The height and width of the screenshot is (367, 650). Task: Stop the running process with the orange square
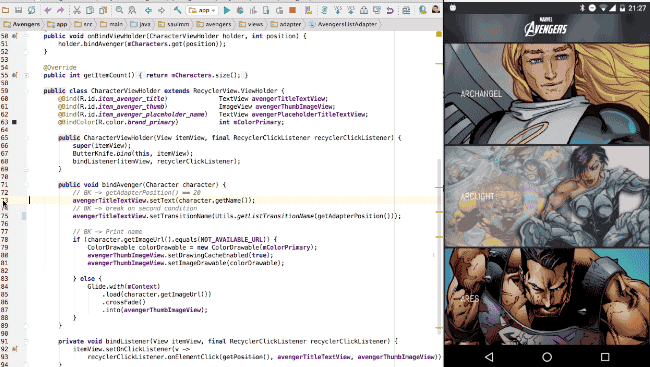(293, 10)
